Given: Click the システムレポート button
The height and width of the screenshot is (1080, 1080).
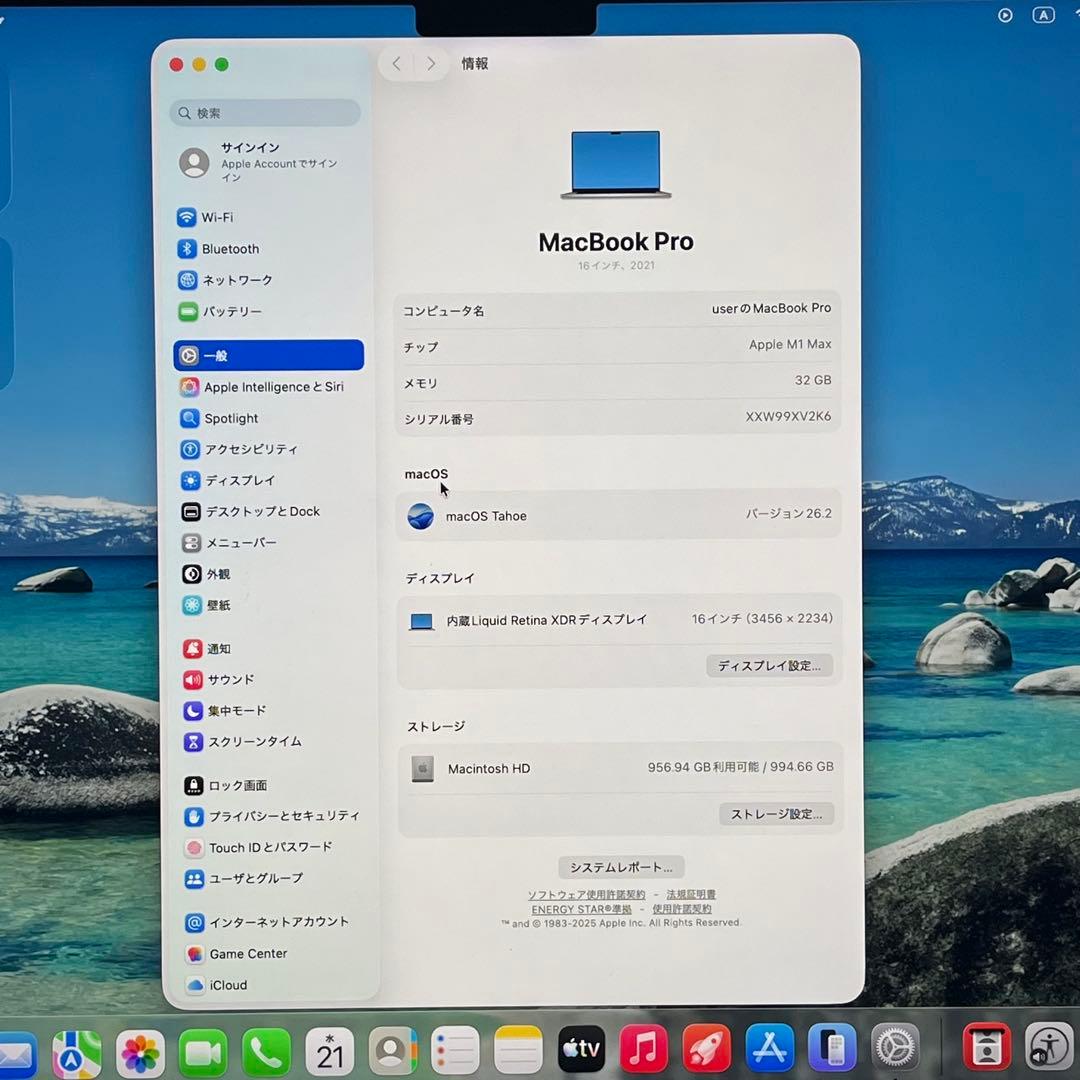Looking at the screenshot, I should 620,866.
